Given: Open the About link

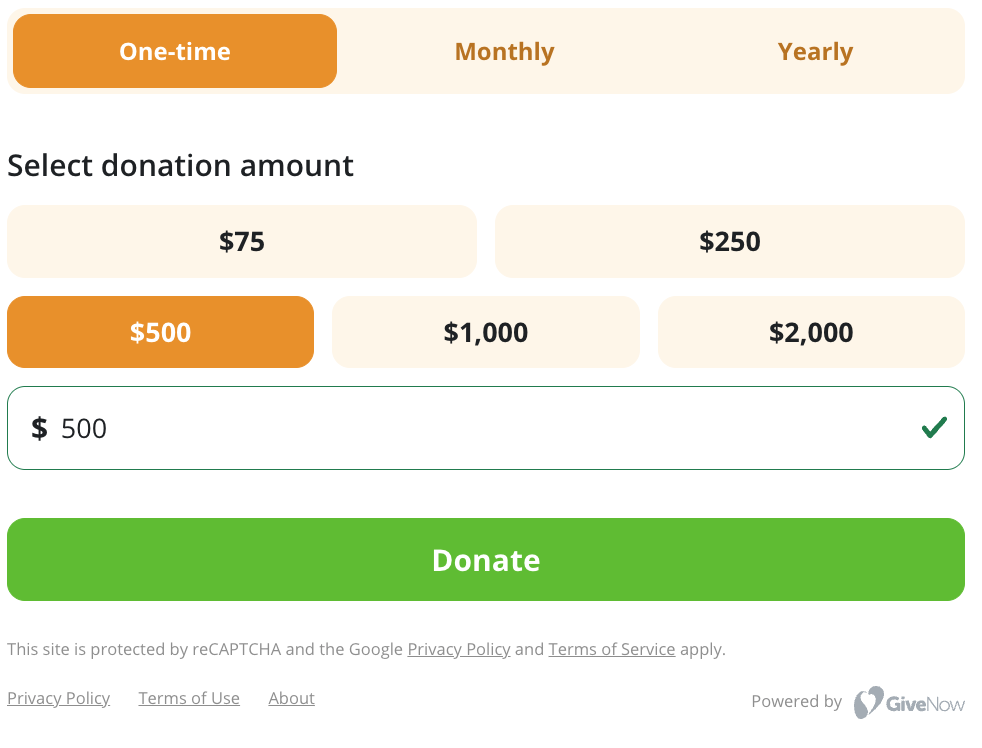Looking at the screenshot, I should (291, 698).
